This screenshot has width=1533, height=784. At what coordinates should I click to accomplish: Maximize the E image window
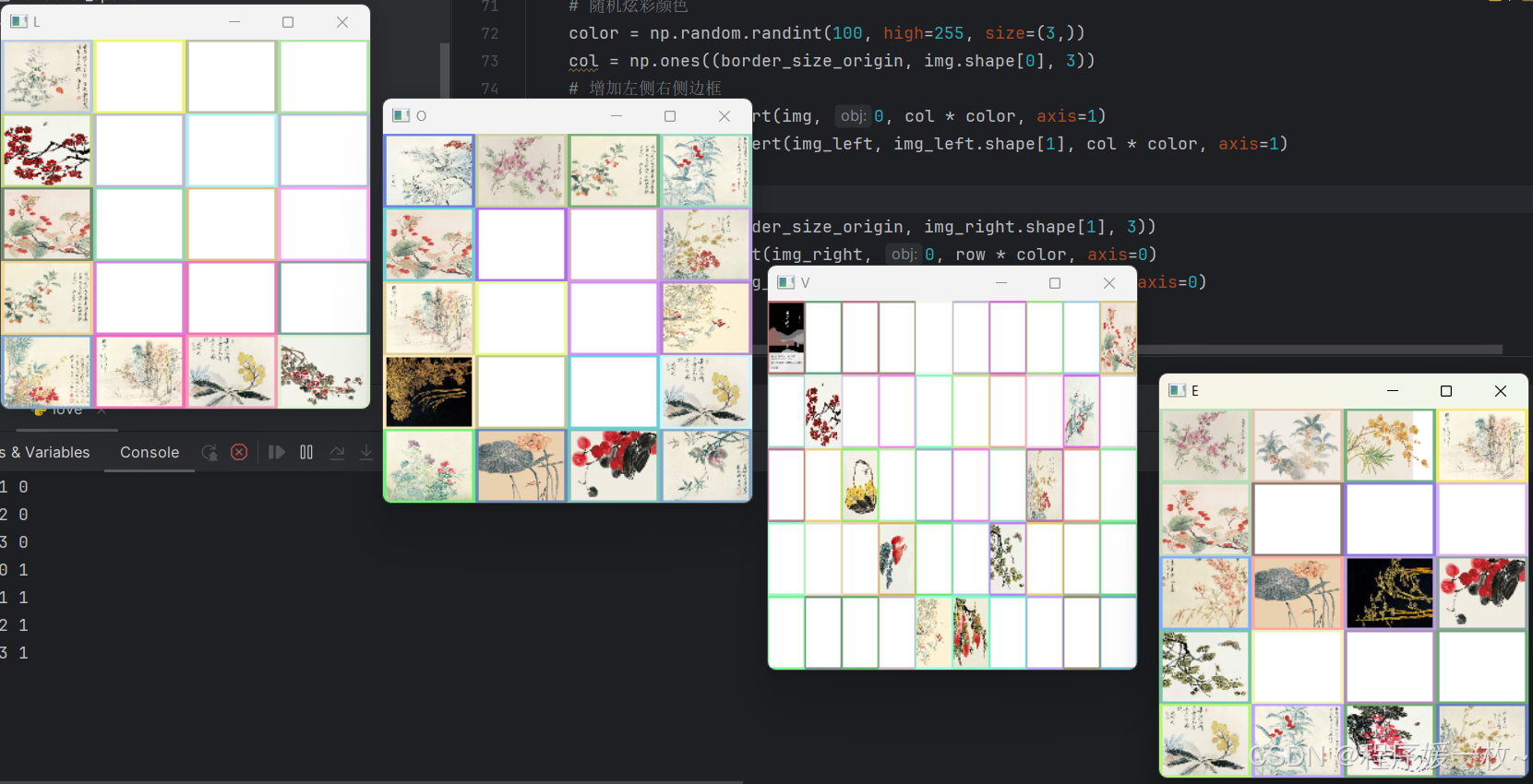[1446, 390]
